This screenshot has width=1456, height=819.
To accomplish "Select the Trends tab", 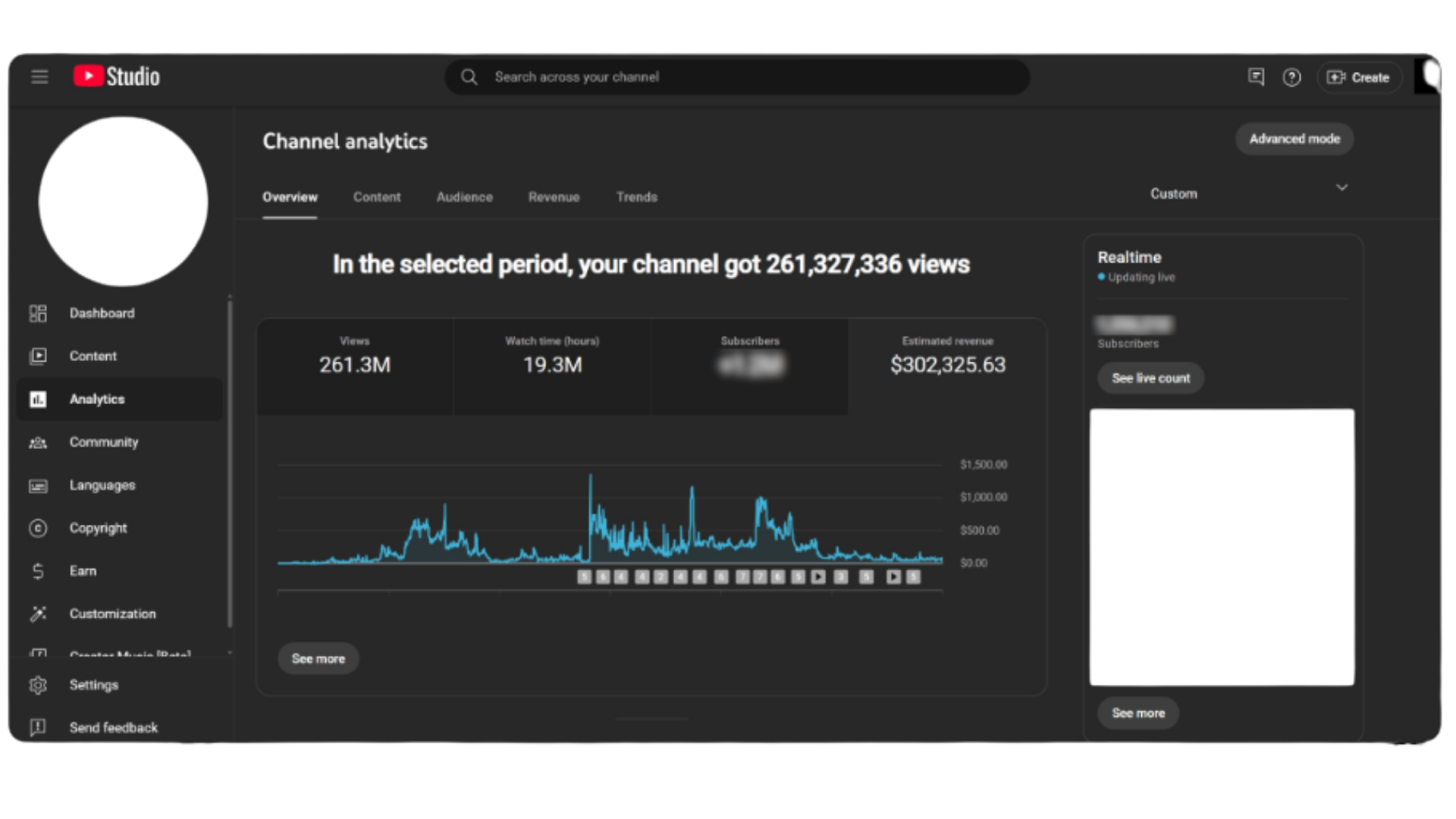I will coord(636,197).
